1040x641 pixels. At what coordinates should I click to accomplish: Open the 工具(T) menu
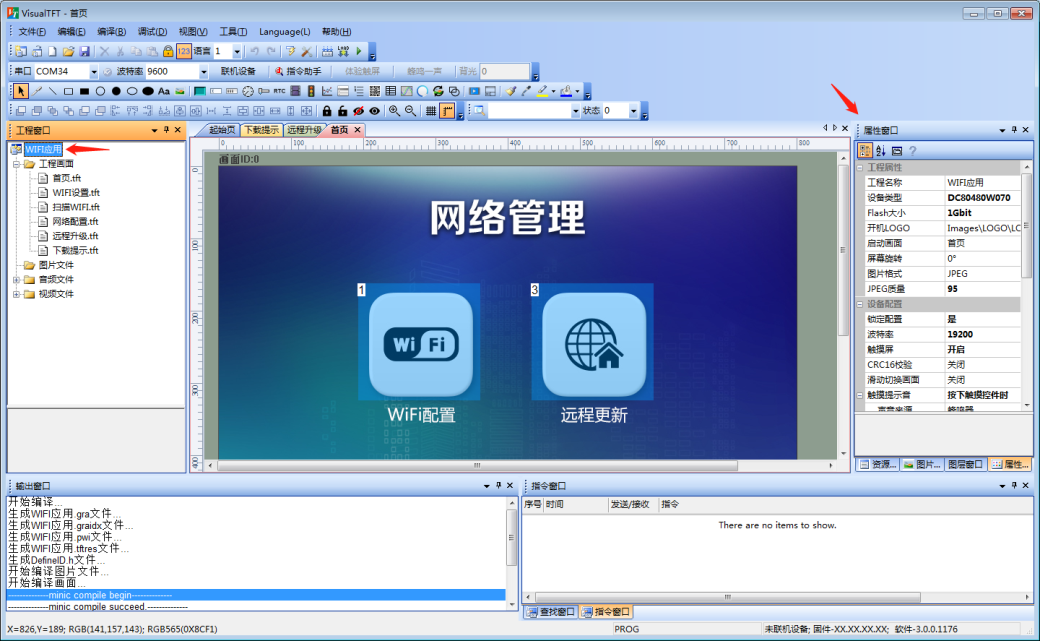point(233,32)
